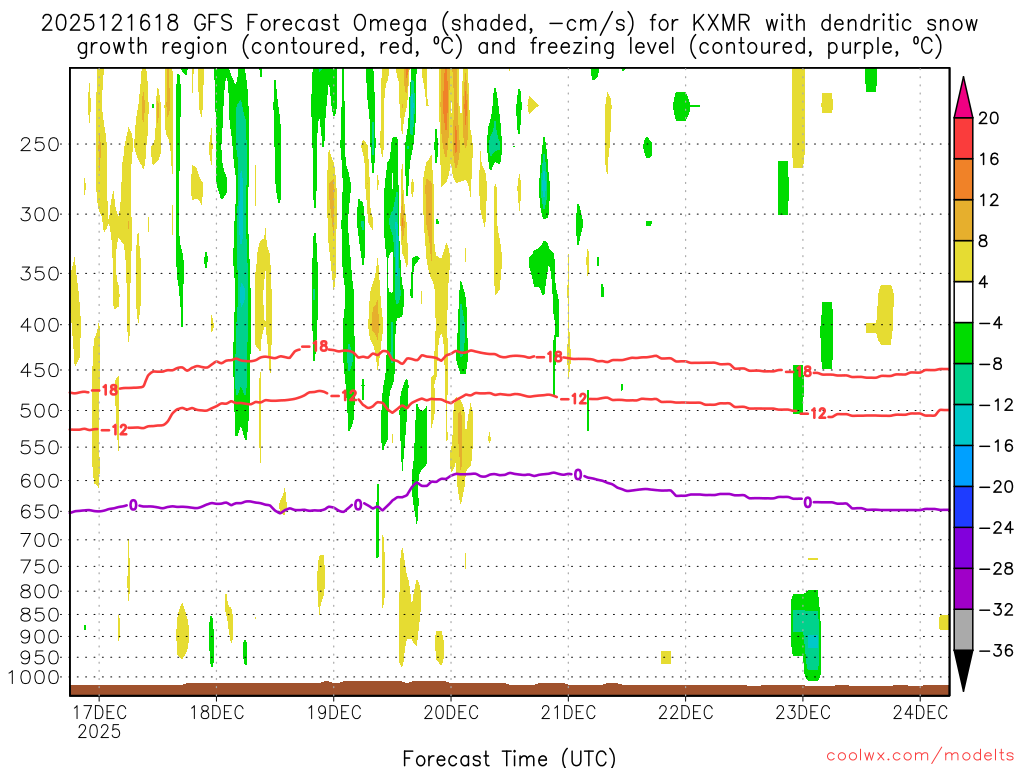Click the 900 pressure level label
This screenshot has height=768, width=1024.
[x=40, y=636]
